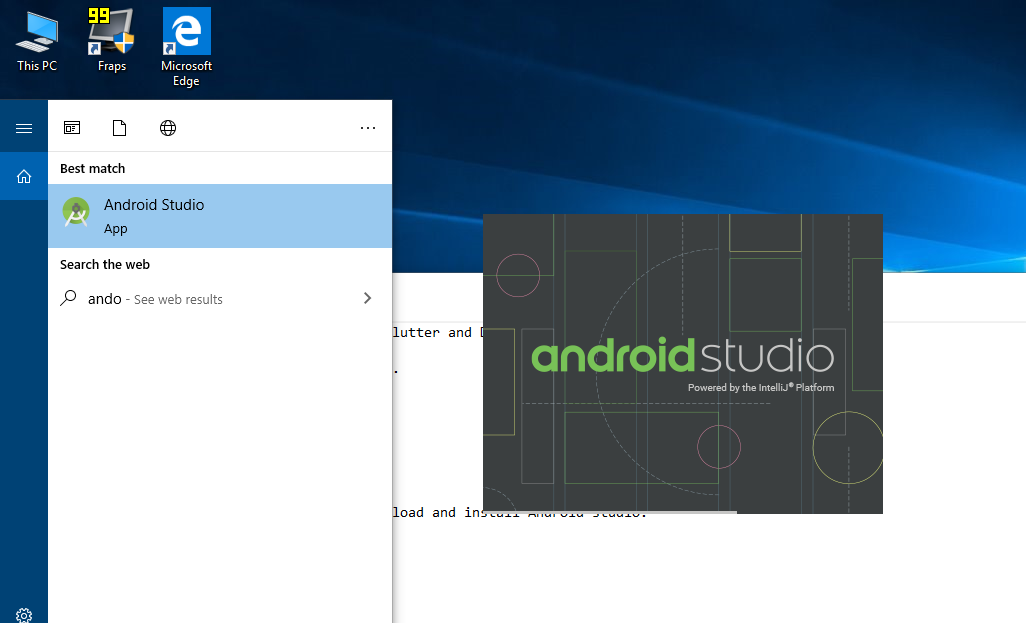The height and width of the screenshot is (624, 1026).
Task: Expand the More filters ellipsis
Action: click(x=367, y=127)
